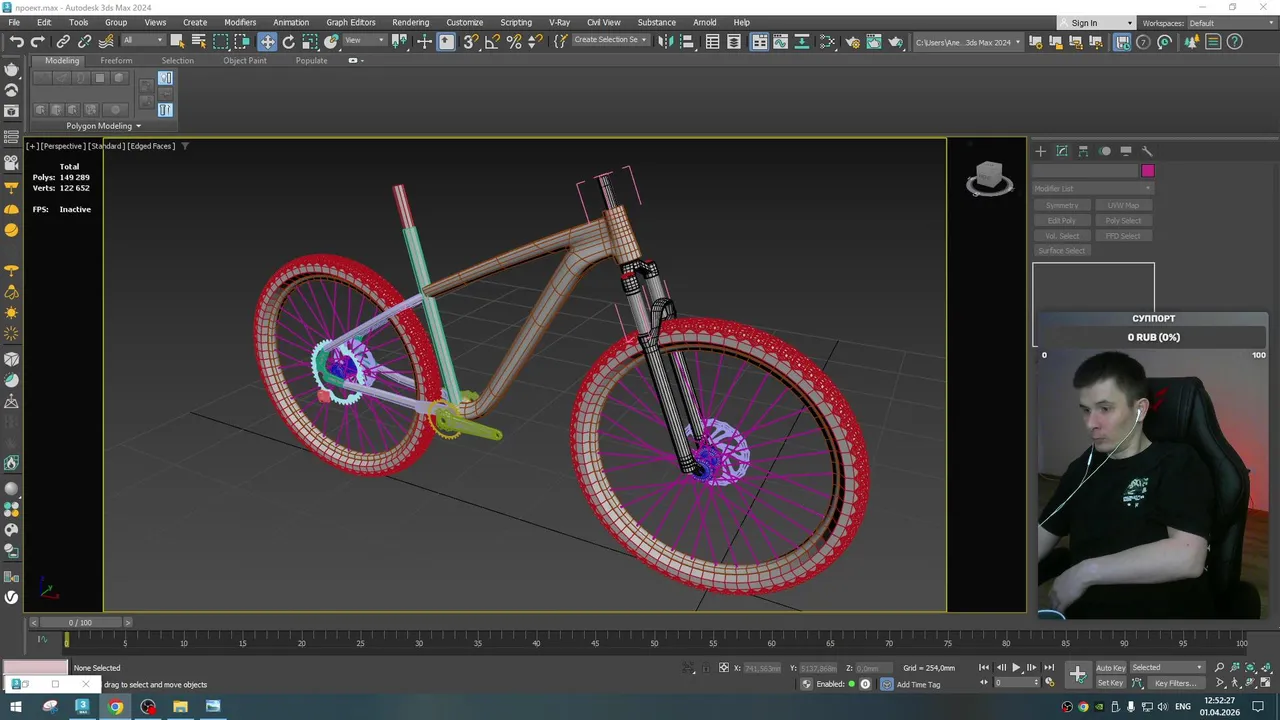Toggle Angle Snap
1280x720 pixels.
pyautogui.click(x=492, y=42)
